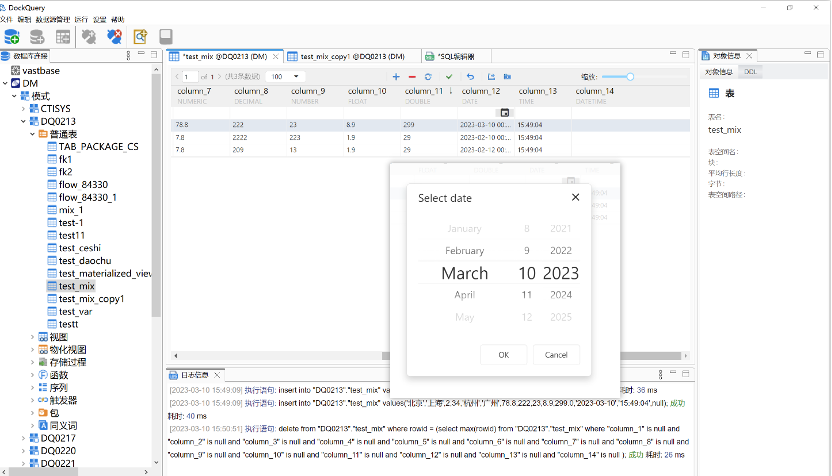Expand the 视图 views folder
The image size is (832, 476).
tap(32, 337)
